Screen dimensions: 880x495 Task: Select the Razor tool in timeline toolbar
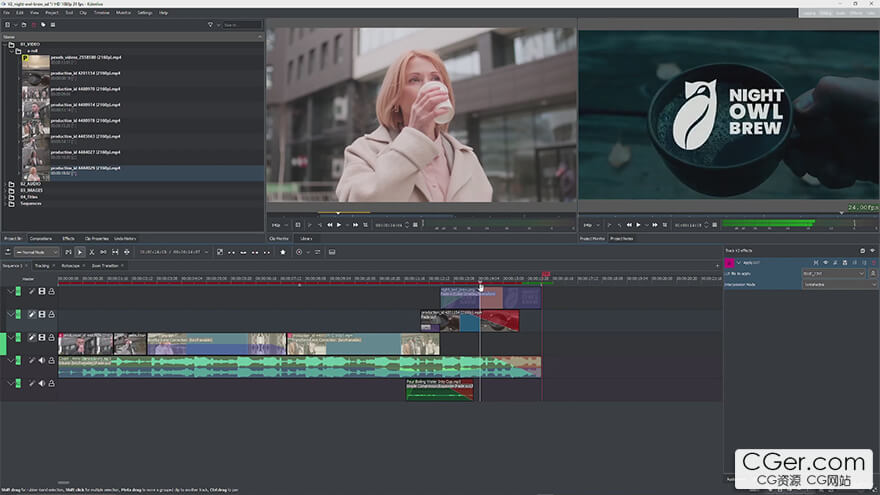click(91, 253)
